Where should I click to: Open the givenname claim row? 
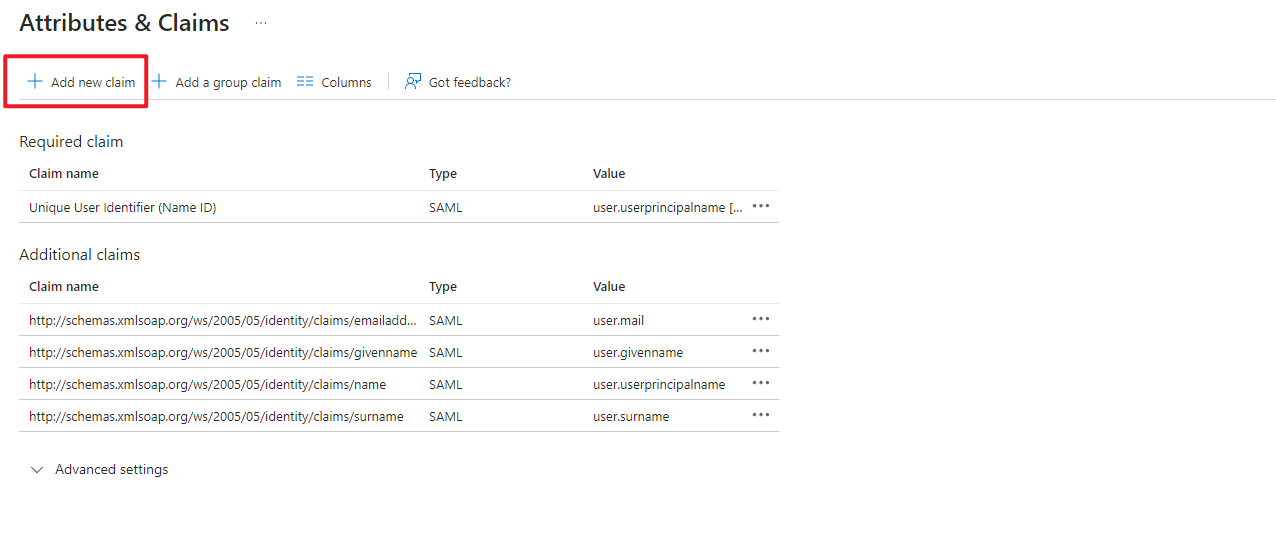[223, 353]
